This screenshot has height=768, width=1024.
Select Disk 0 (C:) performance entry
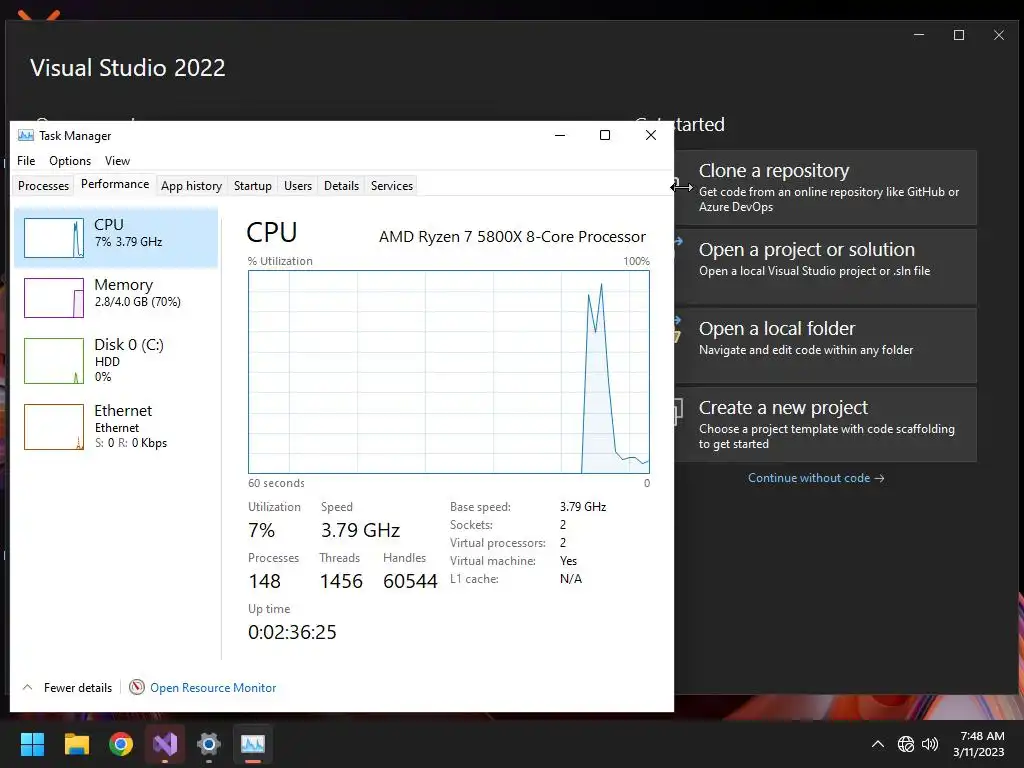[x=116, y=360]
